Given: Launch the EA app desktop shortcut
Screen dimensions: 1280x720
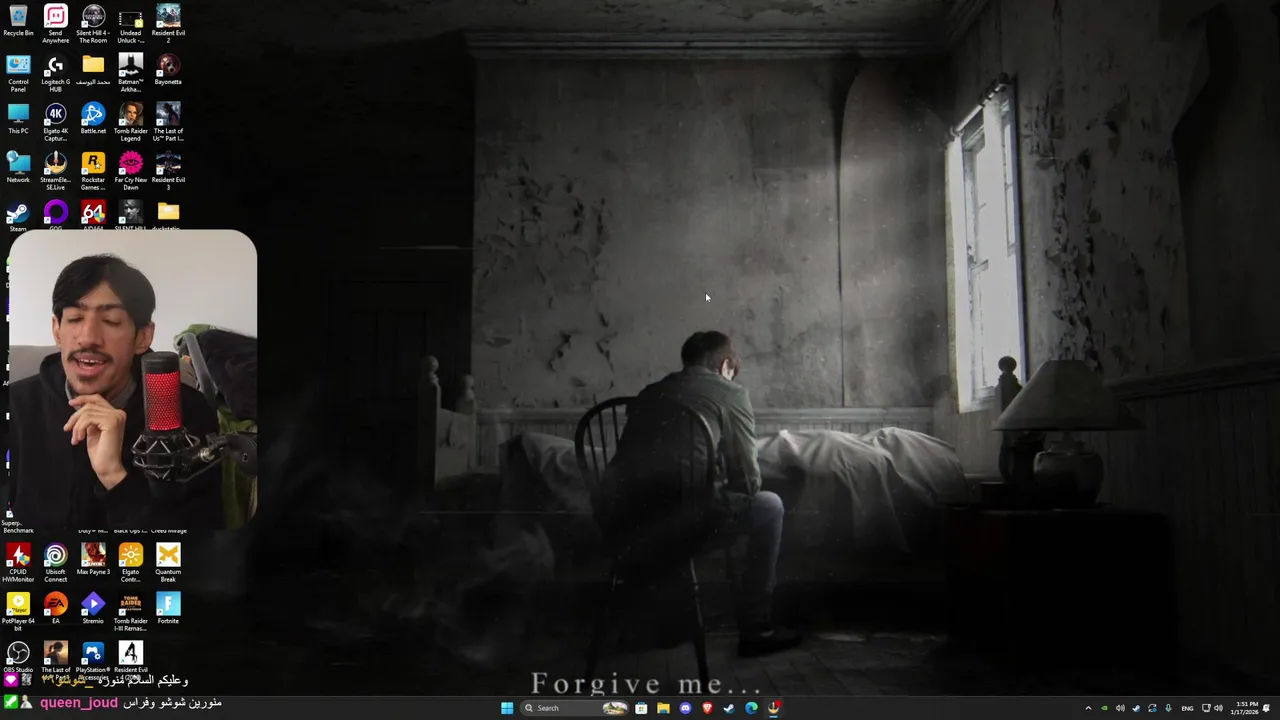Looking at the screenshot, I should click(56, 609).
